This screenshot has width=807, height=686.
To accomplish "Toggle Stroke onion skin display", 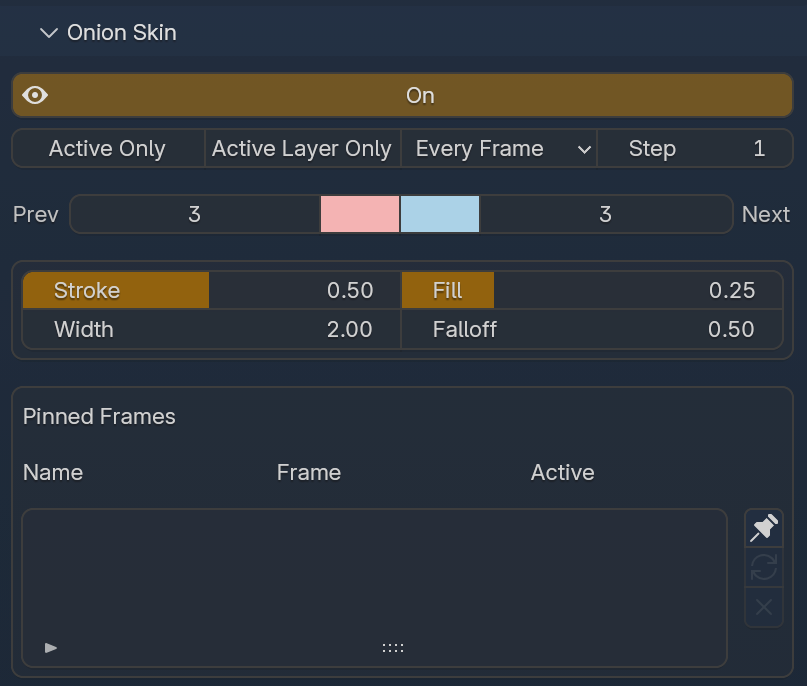I will (x=115, y=289).
